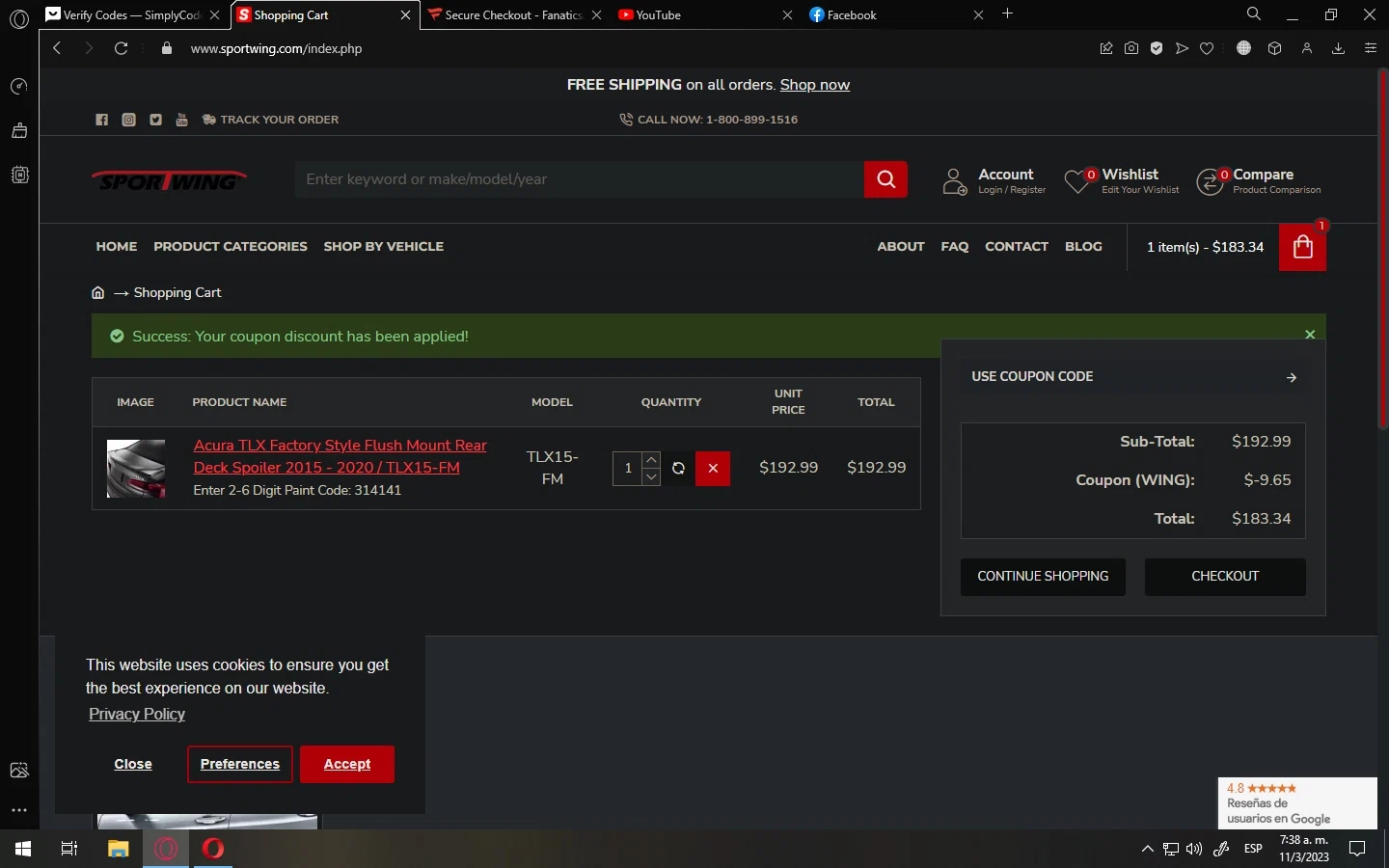Click the home icon in the breadcrumb
Image resolution: width=1389 pixels, height=868 pixels.
tap(97, 292)
